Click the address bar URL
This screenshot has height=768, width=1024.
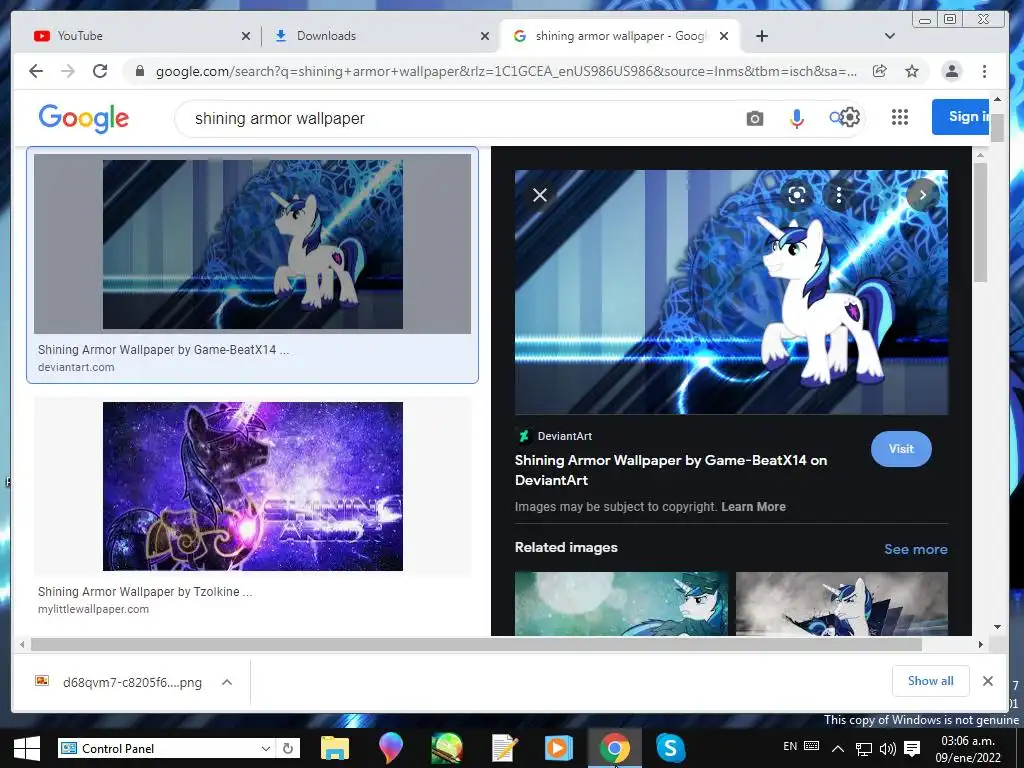point(506,71)
